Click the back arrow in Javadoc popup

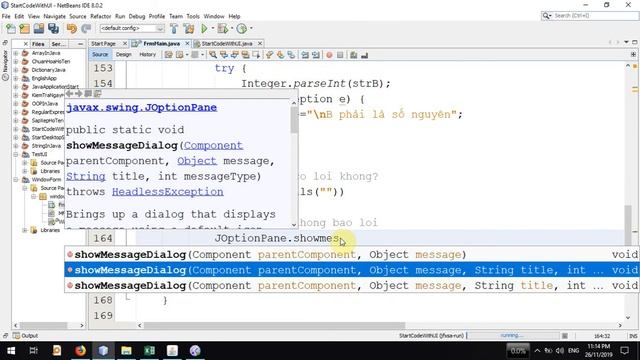tap(70, 93)
